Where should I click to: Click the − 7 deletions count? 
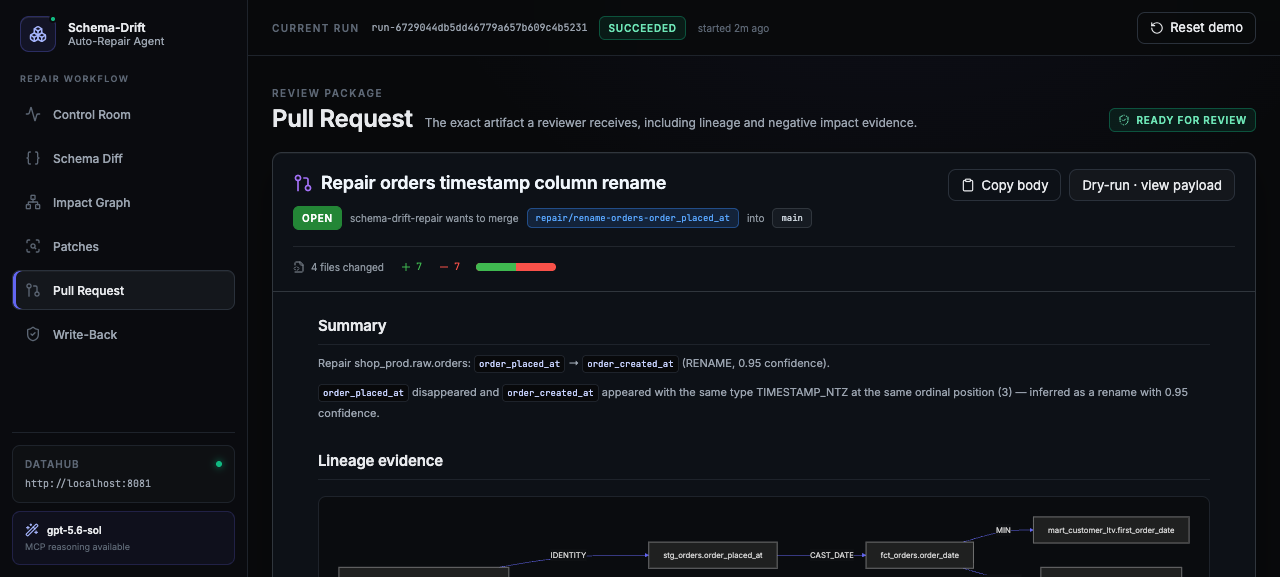450,267
